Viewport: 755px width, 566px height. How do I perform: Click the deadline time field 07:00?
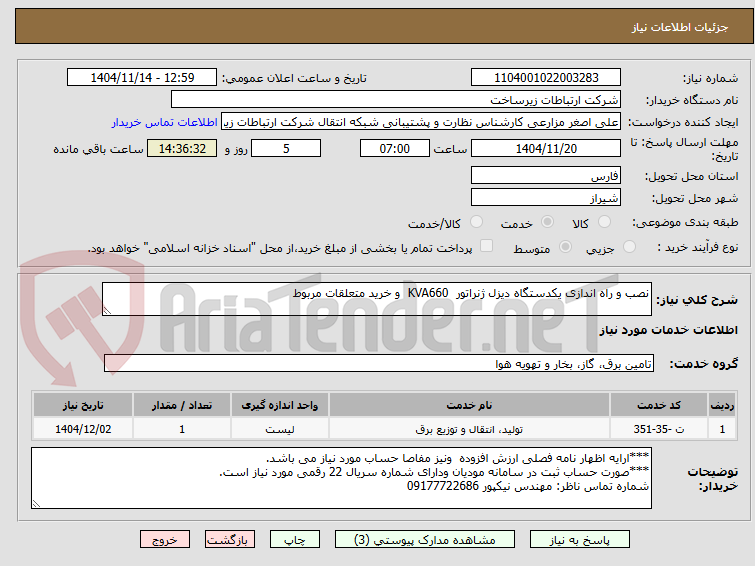point(395,148)
